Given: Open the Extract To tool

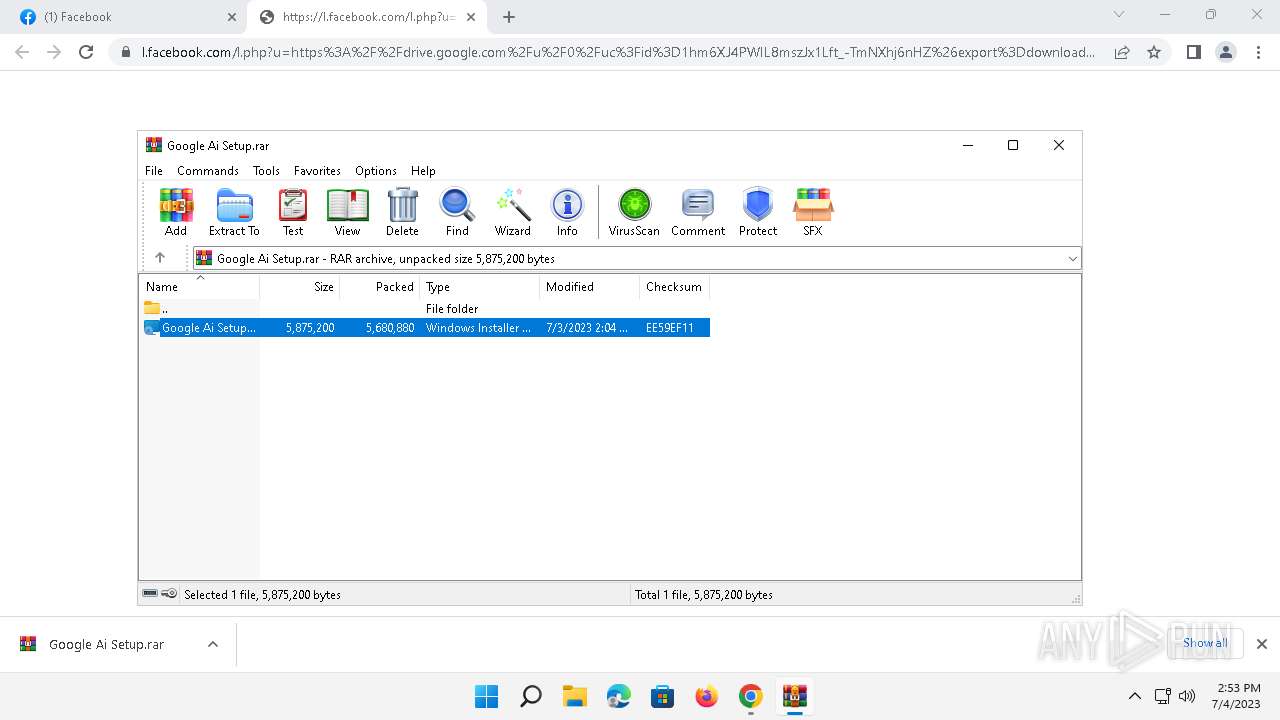Looking at the screenshot, I should pos(234,213).
